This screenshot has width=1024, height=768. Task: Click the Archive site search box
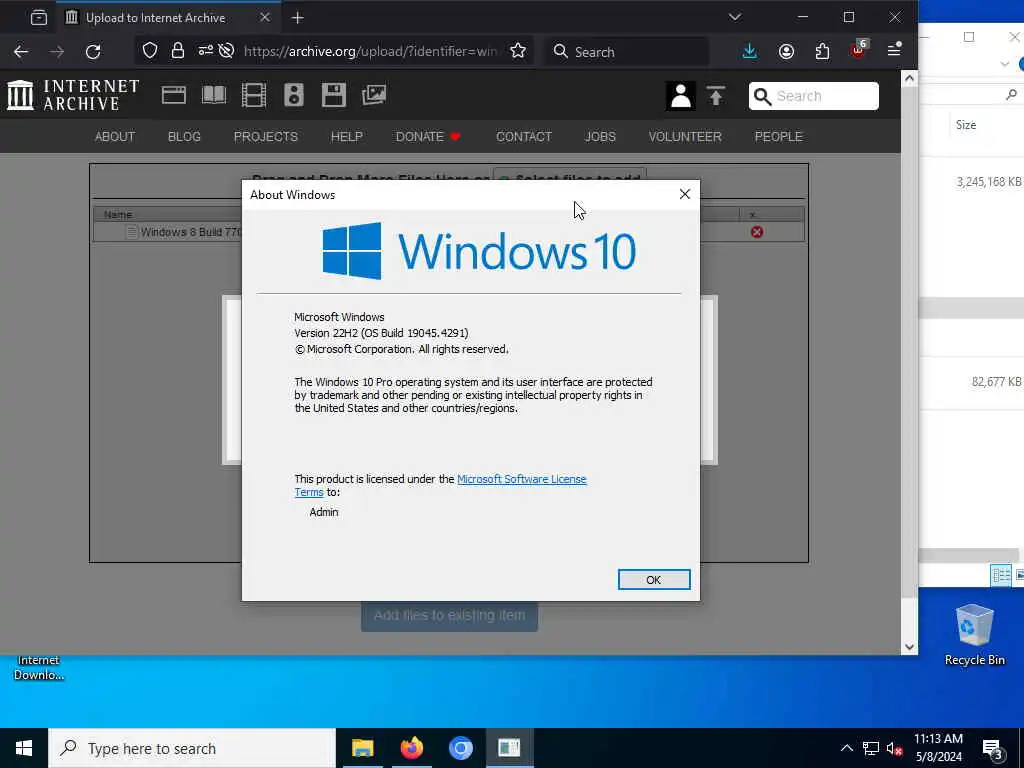(813, 96)
